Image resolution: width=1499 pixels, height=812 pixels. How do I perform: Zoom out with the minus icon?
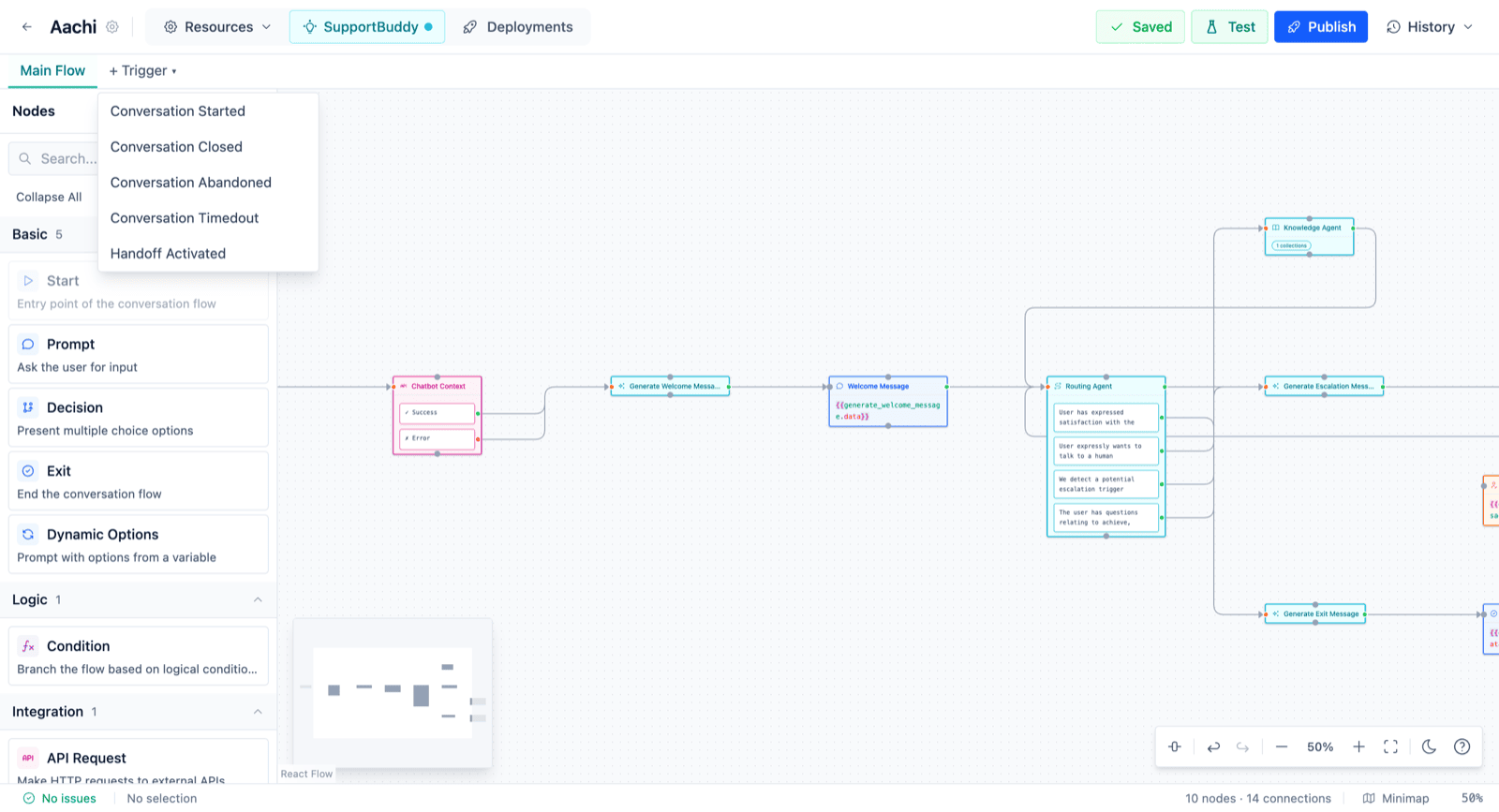click(1282, 747)
